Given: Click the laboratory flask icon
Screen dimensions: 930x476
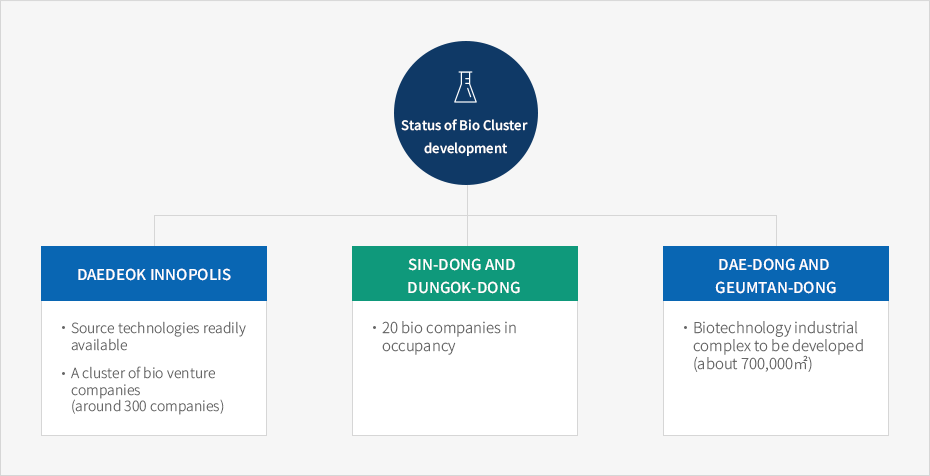Looking at the screenshot, I should pos(466,87).
